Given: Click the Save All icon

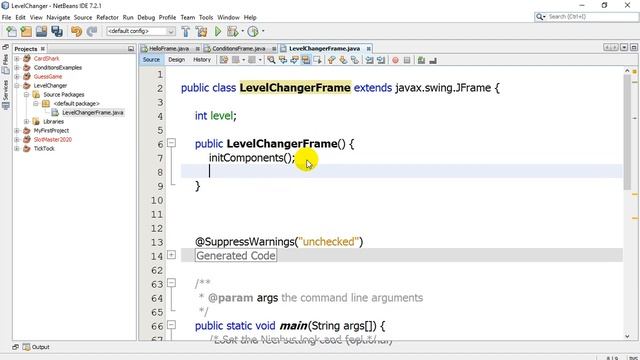Looking at the screenshot, I should point(57,31).
